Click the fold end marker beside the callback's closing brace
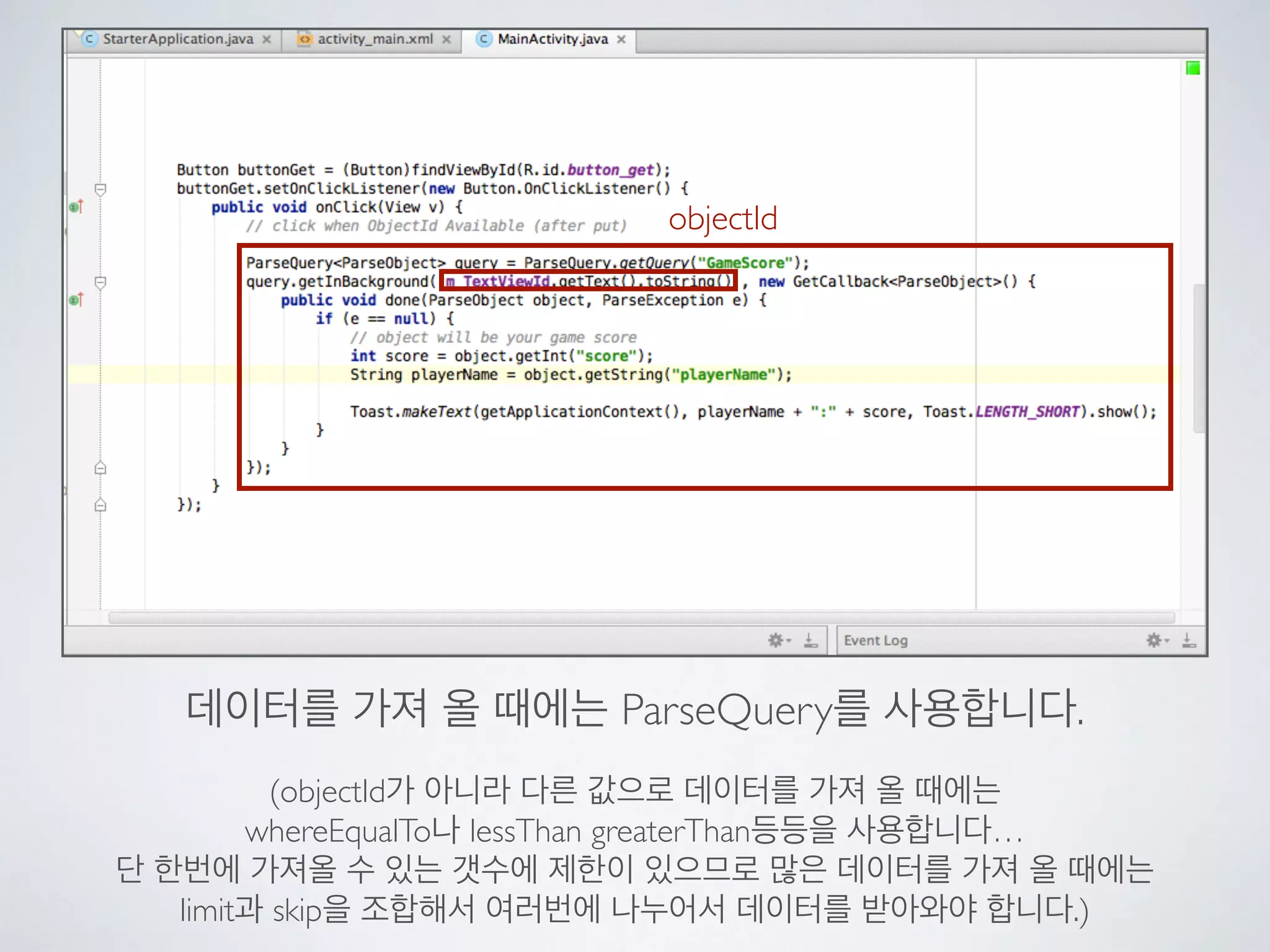Viewport: 1270px width, 952px height. [100, 467]
